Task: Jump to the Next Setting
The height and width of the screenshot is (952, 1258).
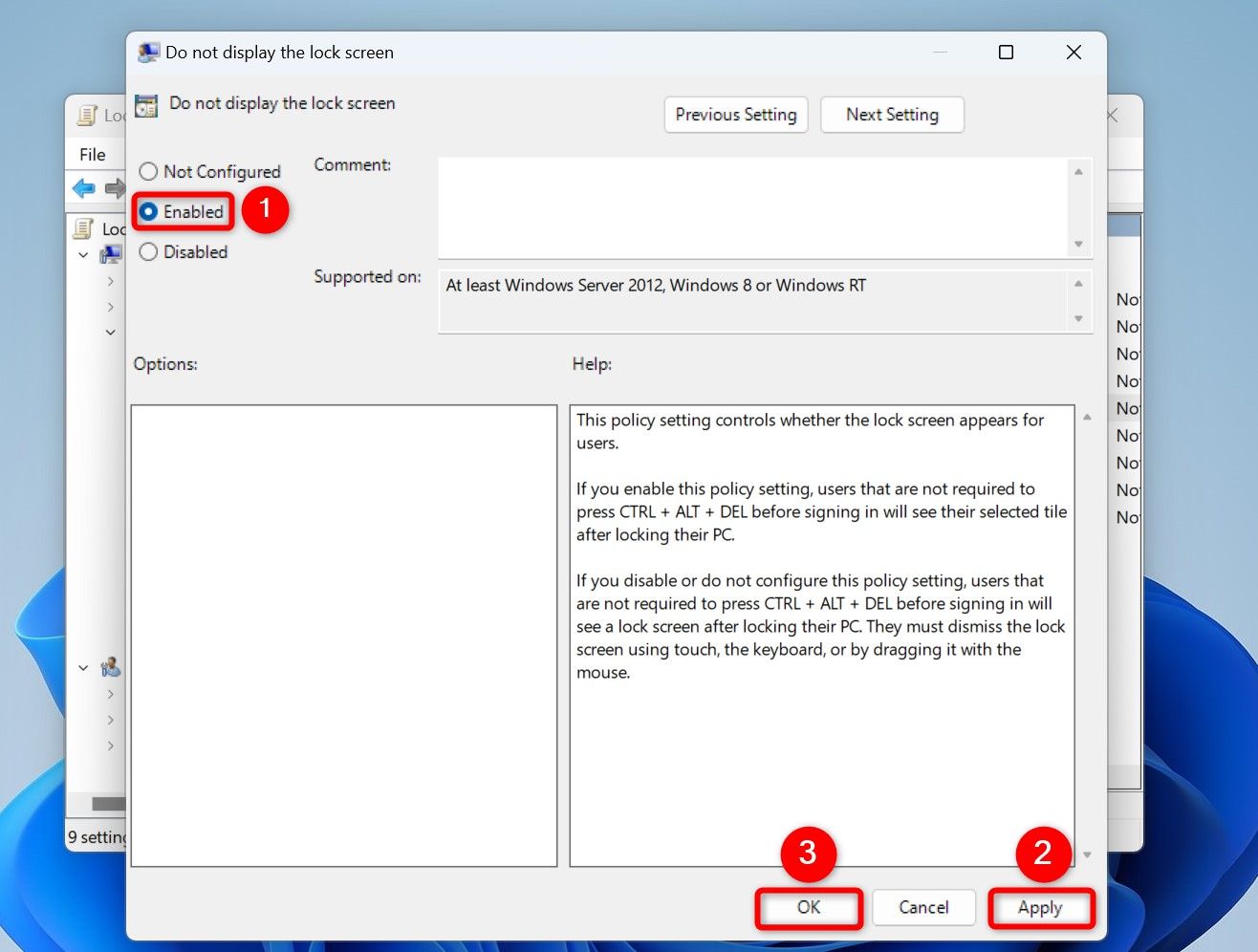Action: pos(892,115)
